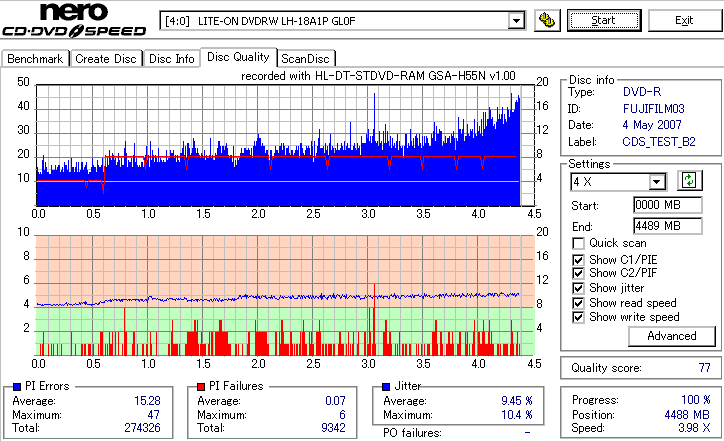Click the Start position 0000 MB field
Image resolution: width=724 pixels, height=441 pixels.
[668, 205]
